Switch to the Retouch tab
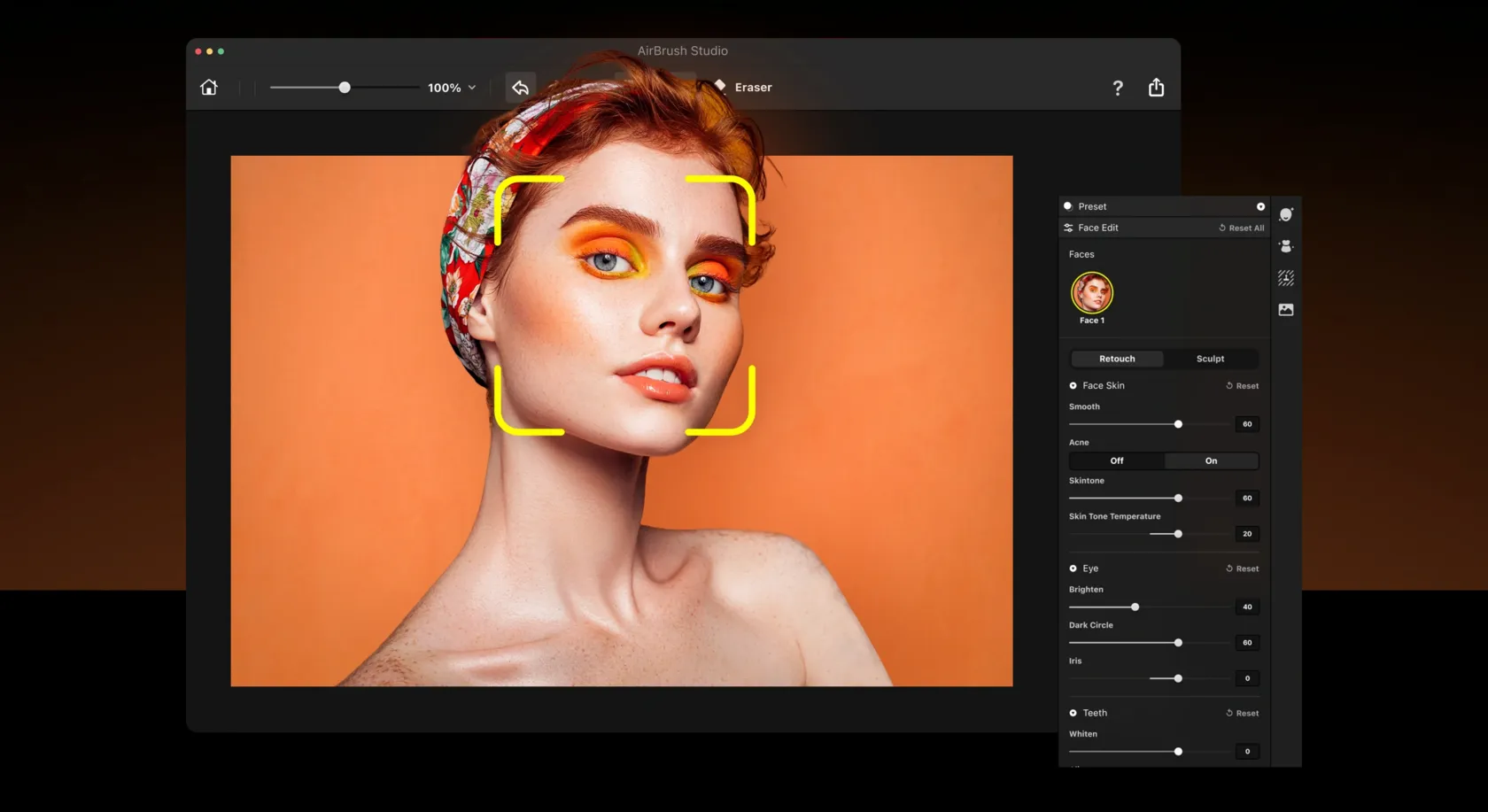The width and height of the screenshot is (1488, 812). 1117,359
